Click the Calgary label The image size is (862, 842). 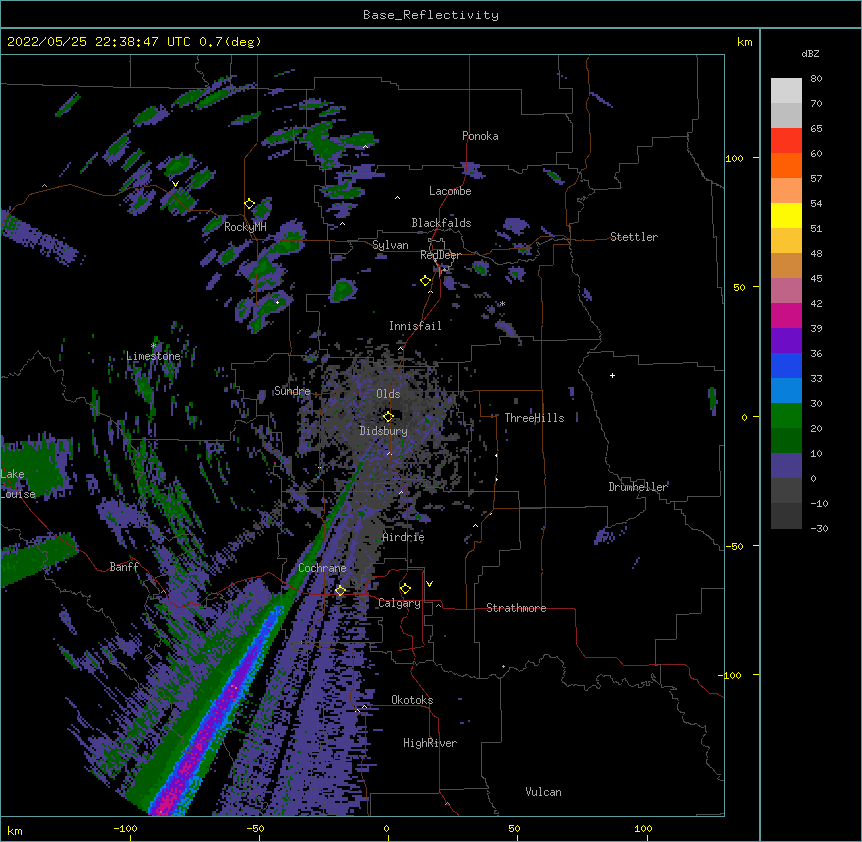(x=399, y=603)
